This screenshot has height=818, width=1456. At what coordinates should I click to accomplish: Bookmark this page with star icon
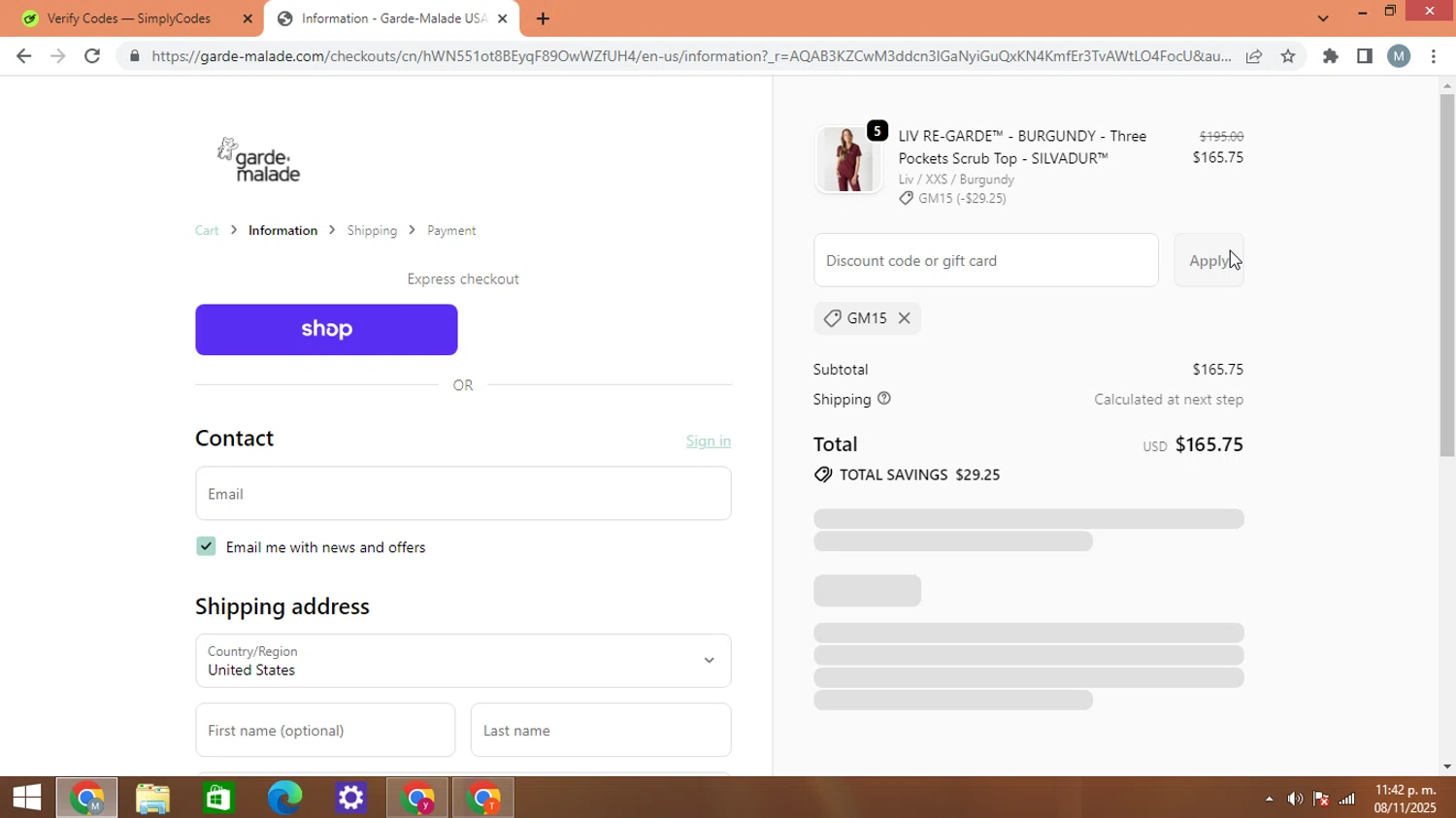[1288, 56]
